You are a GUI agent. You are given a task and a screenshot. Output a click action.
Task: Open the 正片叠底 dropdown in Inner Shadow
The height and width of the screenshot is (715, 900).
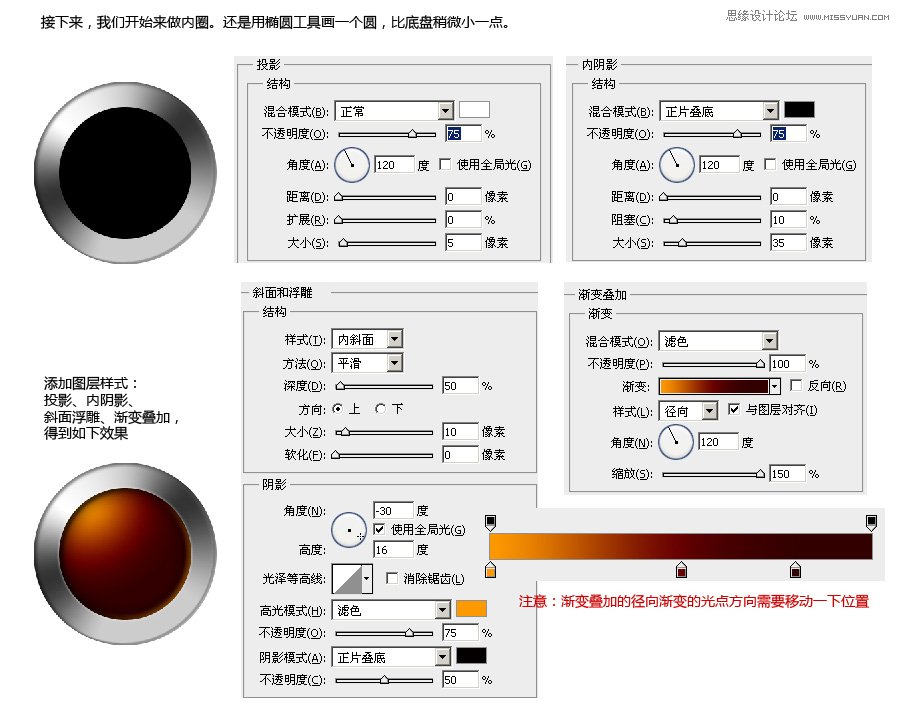click(x=719, y=110)
